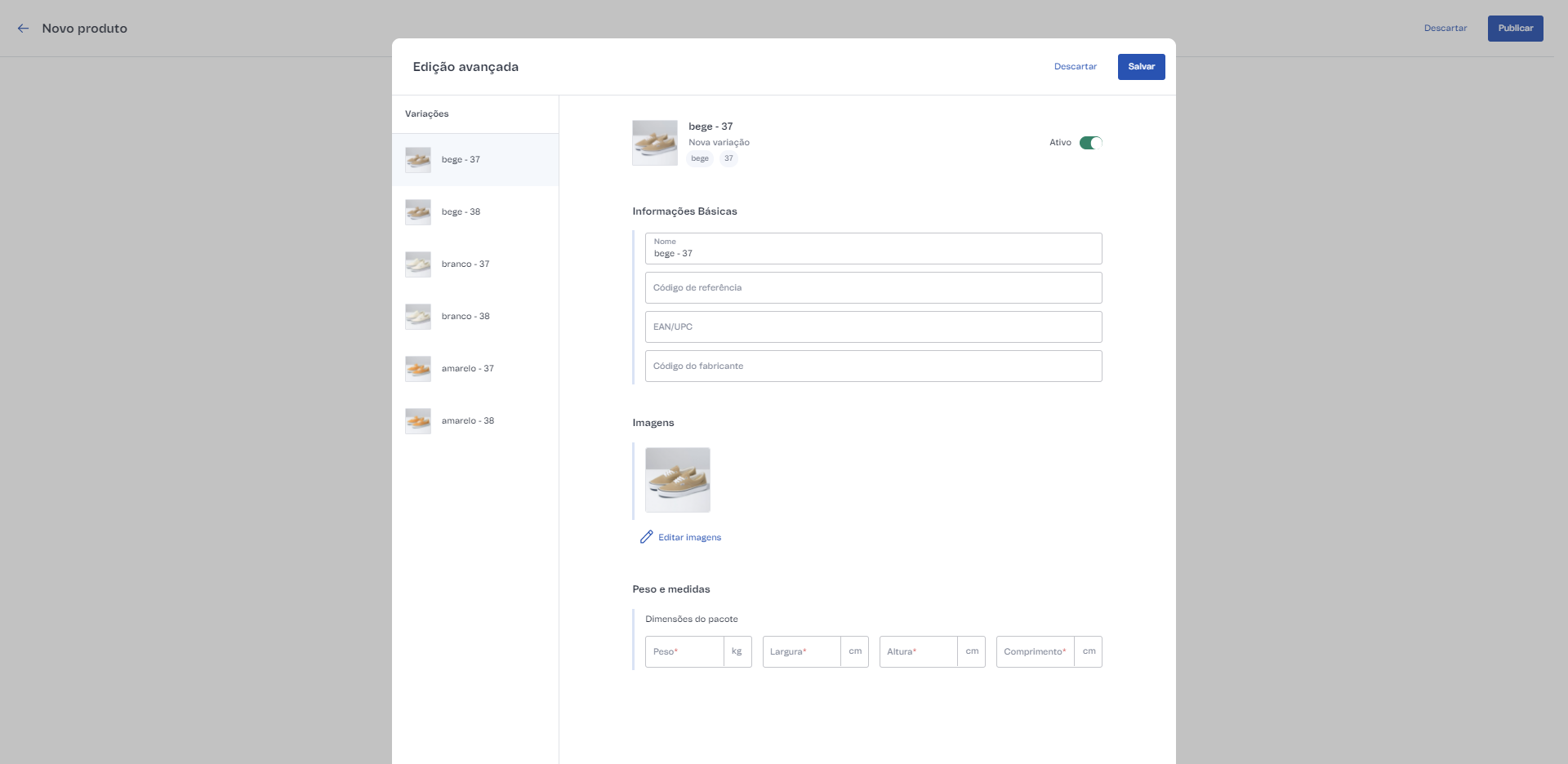Select the bege - 38 variation

(x=461, y=212)
